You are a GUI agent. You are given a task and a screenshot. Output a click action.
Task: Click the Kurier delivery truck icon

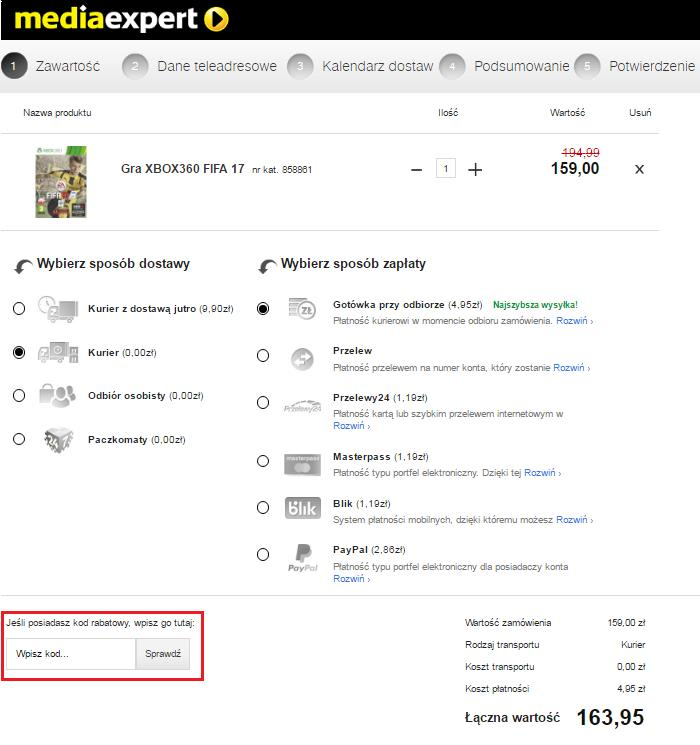click(x=58, y=352)
